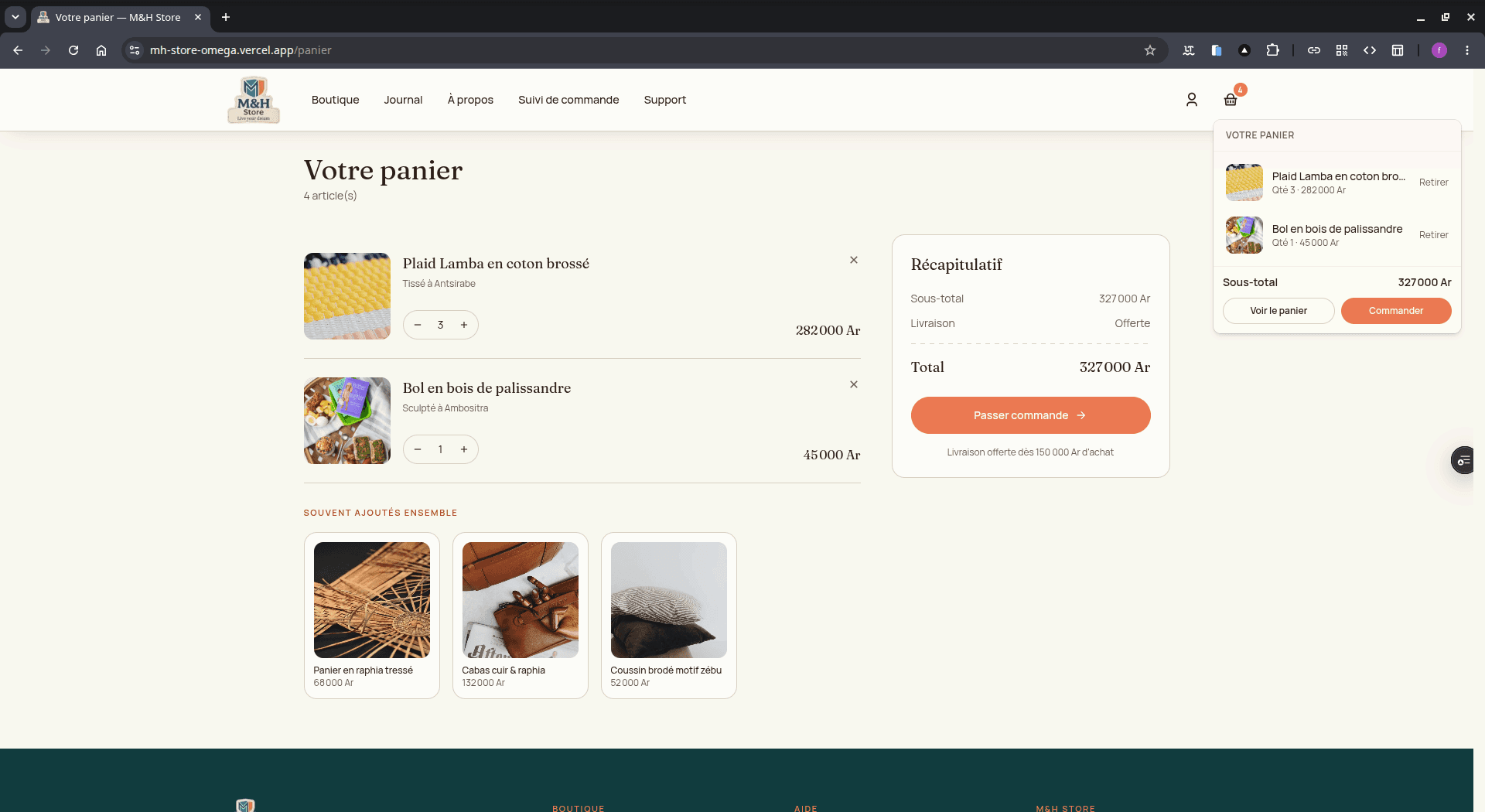Open the Panier en raphia tressé card
The height and width of the screenshot is (812, 1485).
pyautogui.click(x=372, y=616)
